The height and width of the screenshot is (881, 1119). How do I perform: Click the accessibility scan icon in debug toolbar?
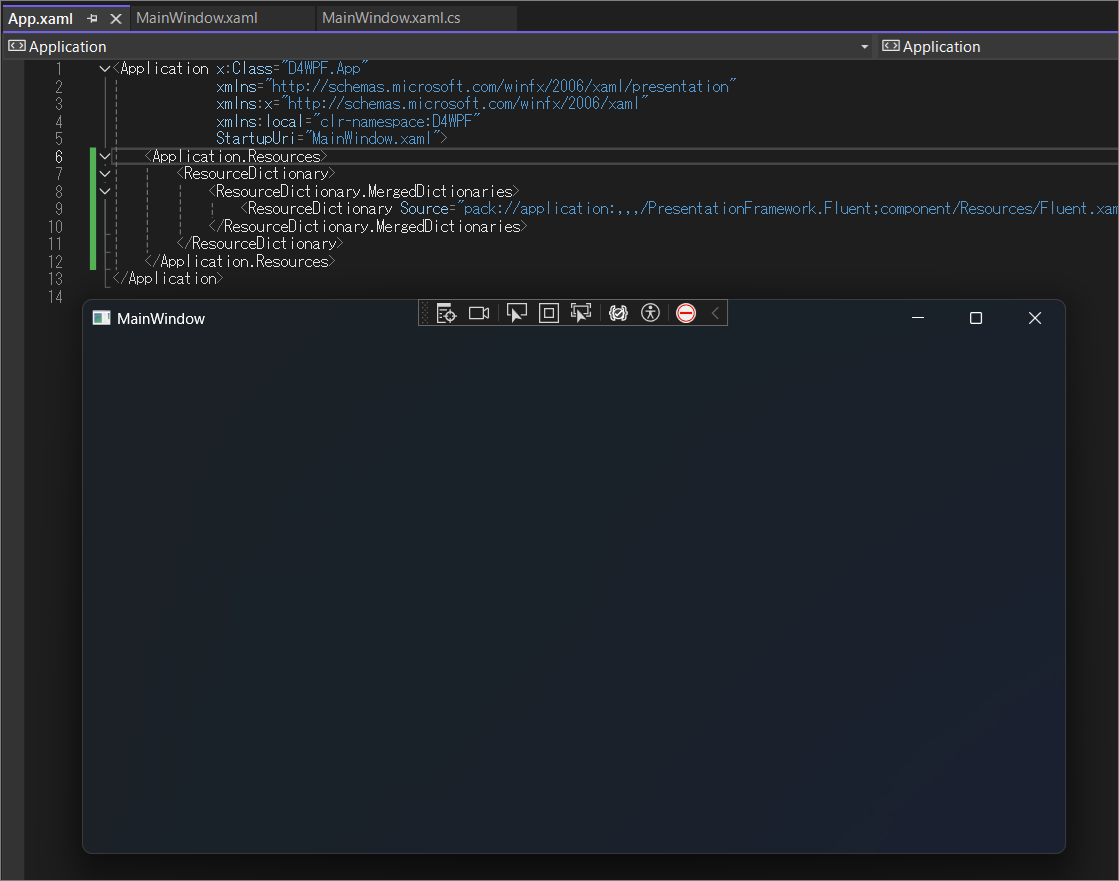pyautogui.click(x=650, y=313)
